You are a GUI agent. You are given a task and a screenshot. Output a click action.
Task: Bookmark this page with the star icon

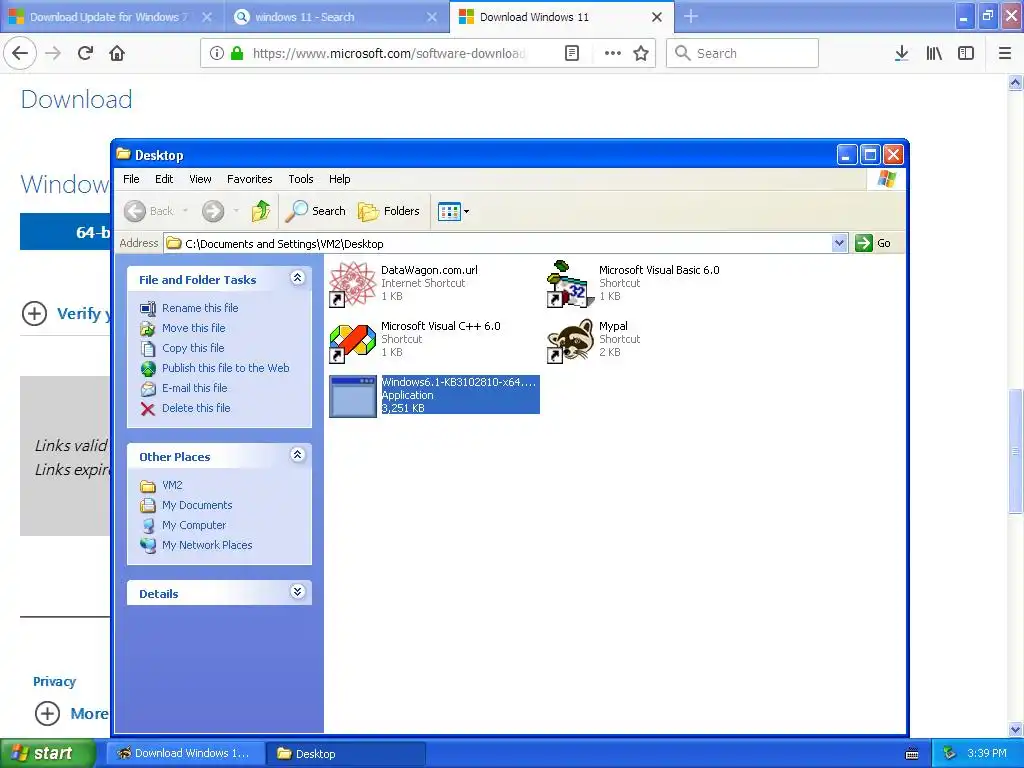click(641, 53)
